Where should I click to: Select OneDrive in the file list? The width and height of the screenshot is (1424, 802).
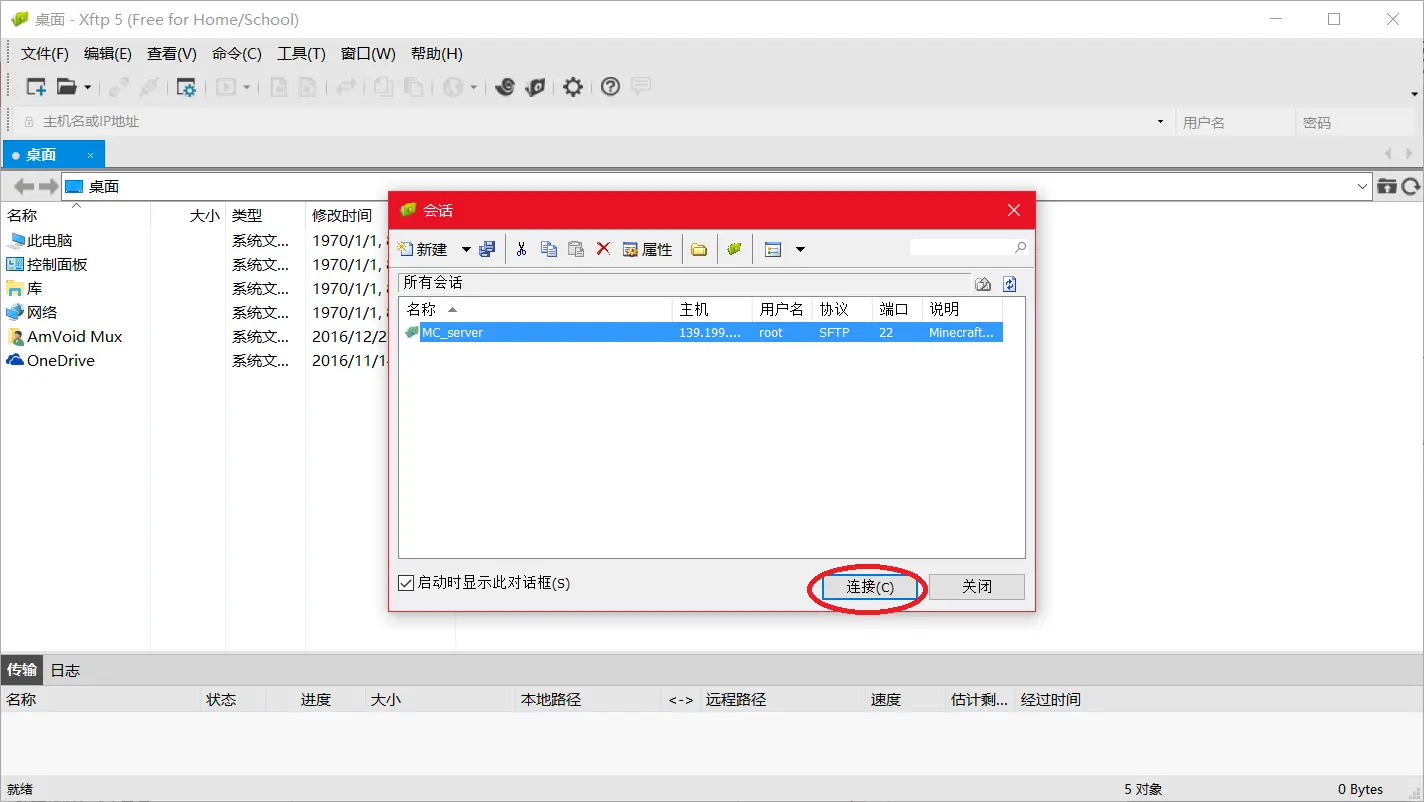tap(50, 360)
